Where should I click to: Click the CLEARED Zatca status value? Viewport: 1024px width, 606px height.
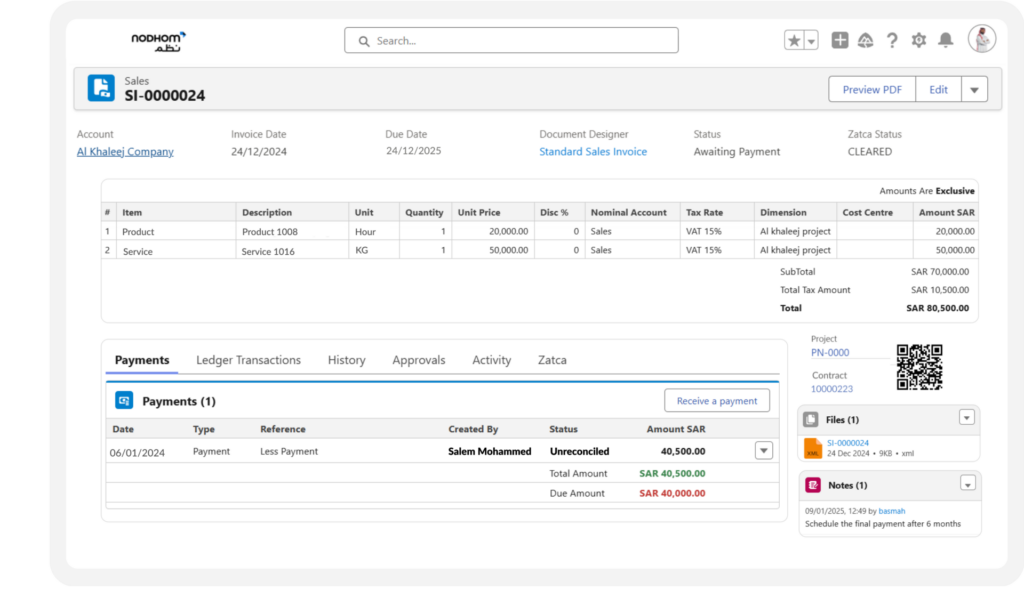(870, 152)
